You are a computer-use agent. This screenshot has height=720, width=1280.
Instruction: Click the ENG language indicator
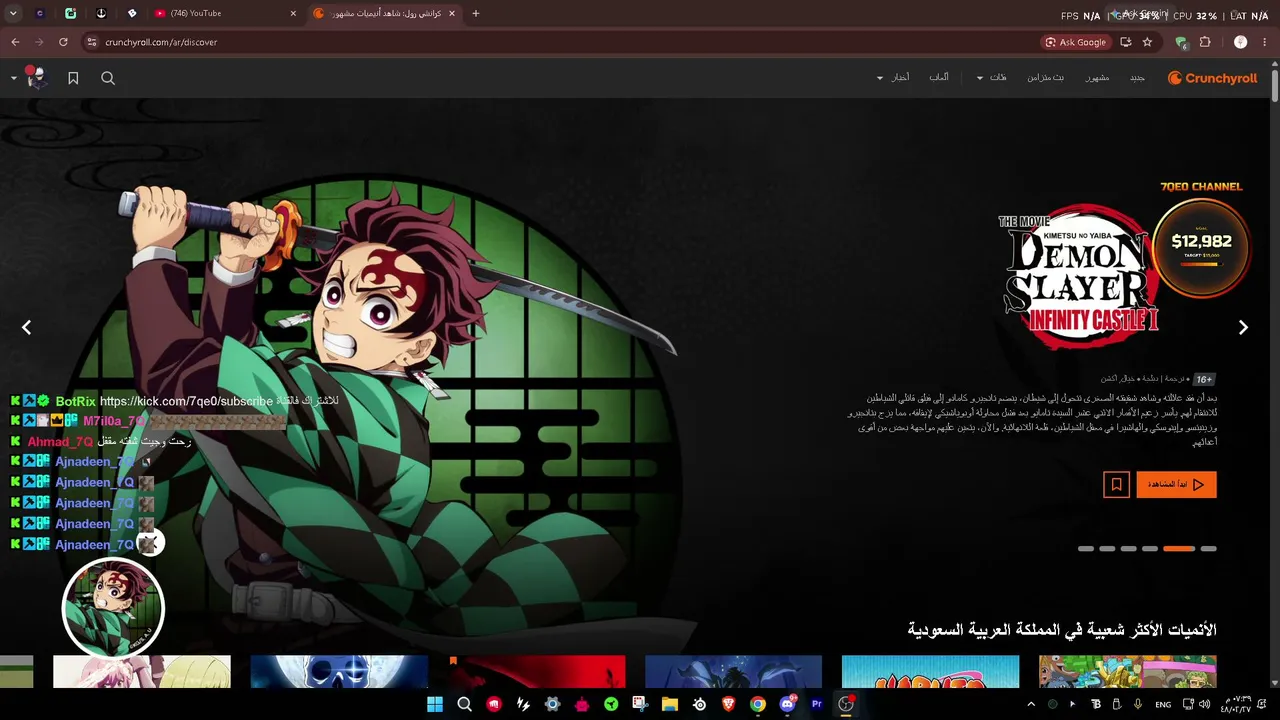click(x=1163, y=704)
